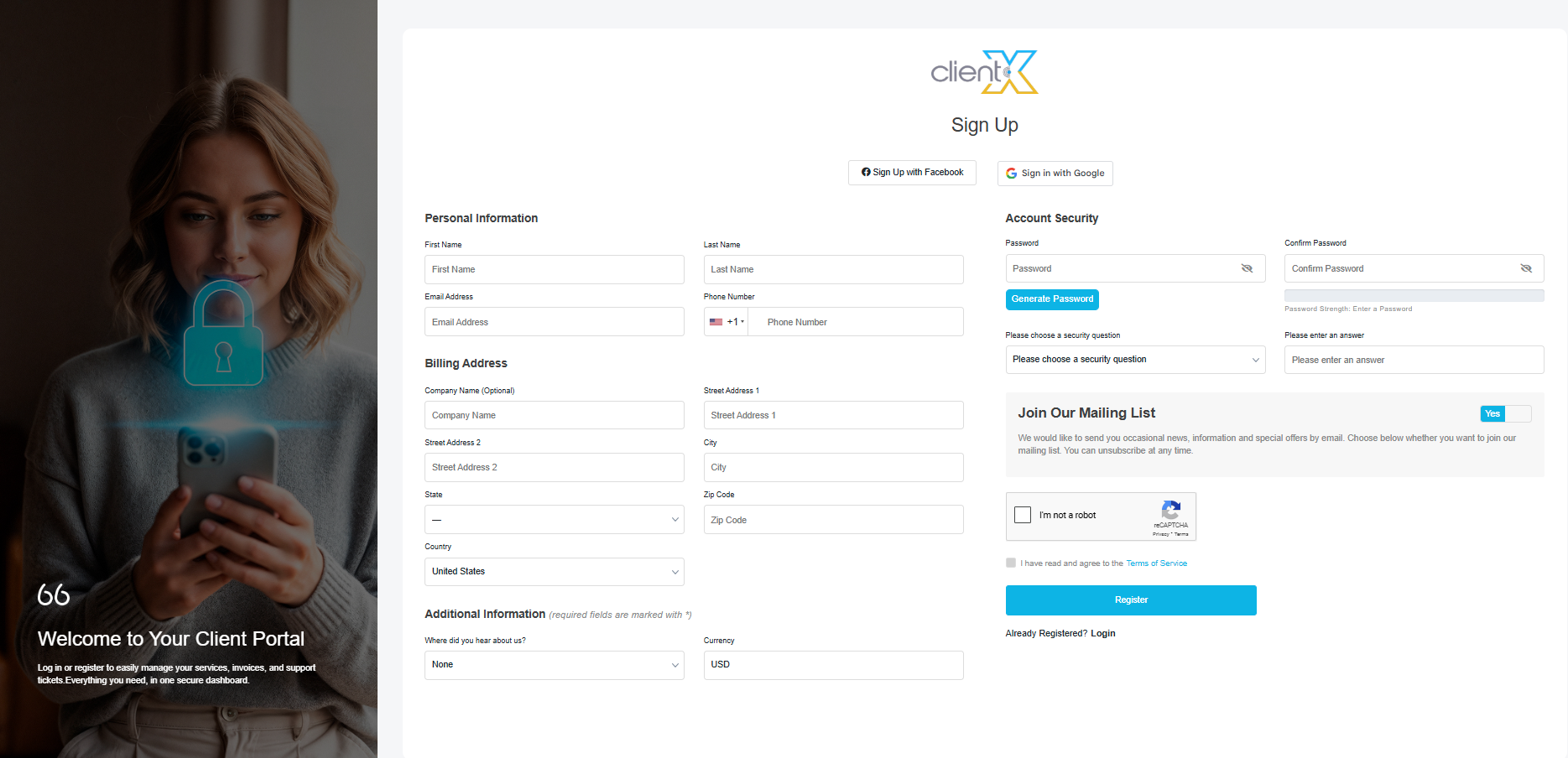The image size is (1568, 758).
Task: Click the ClientX logo
Action: 984,72
